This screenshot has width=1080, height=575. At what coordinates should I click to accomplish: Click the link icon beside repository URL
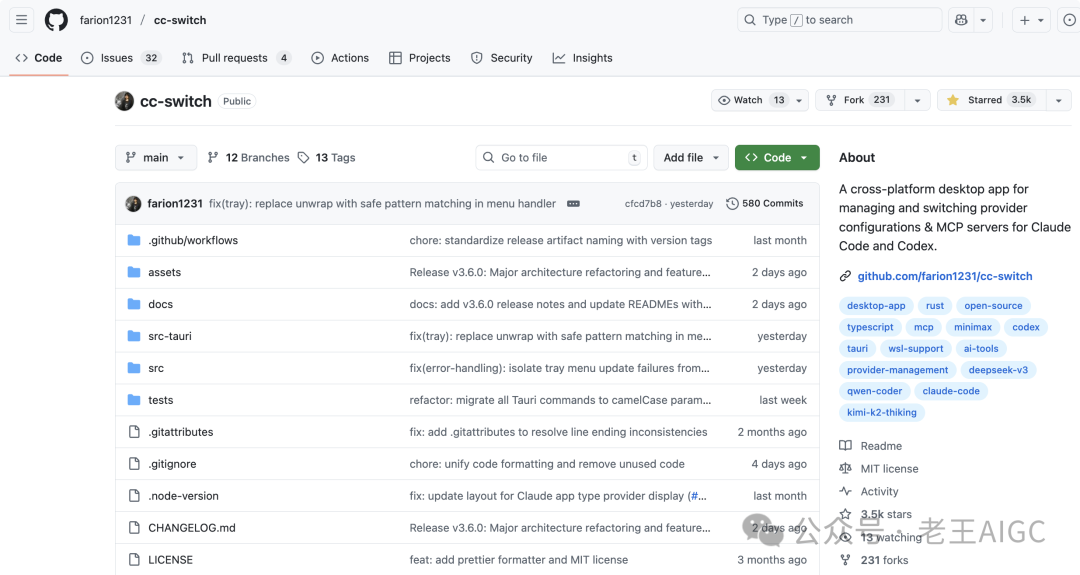[845, 276]
